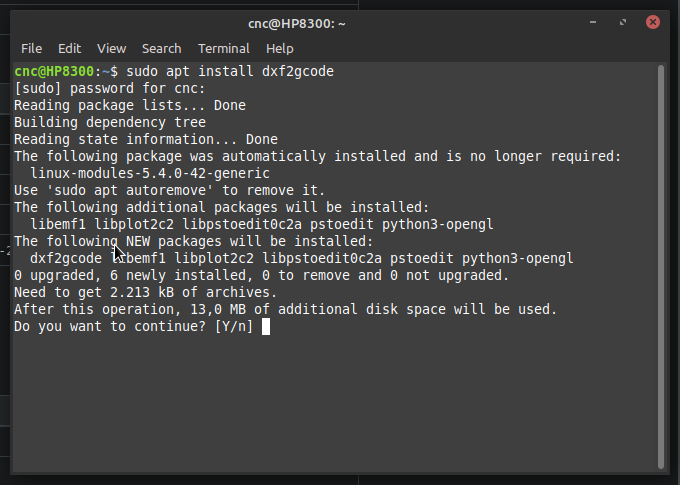Open the Search menu
The height and width of the screenshot is (485, 680).
[161, 49]
